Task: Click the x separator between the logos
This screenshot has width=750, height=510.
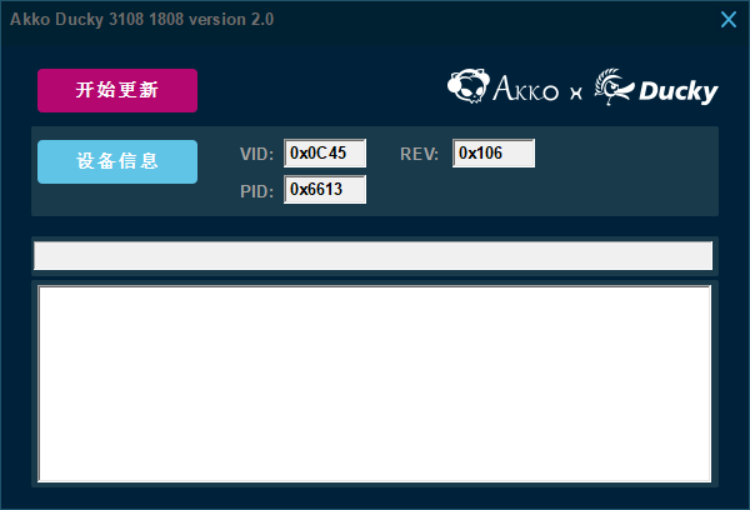Action: [575, 93]
